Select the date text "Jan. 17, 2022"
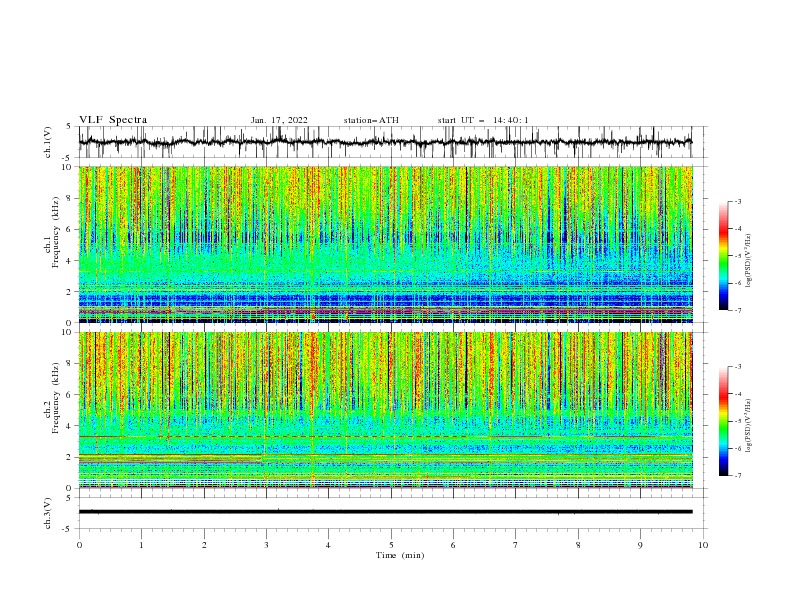The image size is (792, 612). tap(279, 120)
